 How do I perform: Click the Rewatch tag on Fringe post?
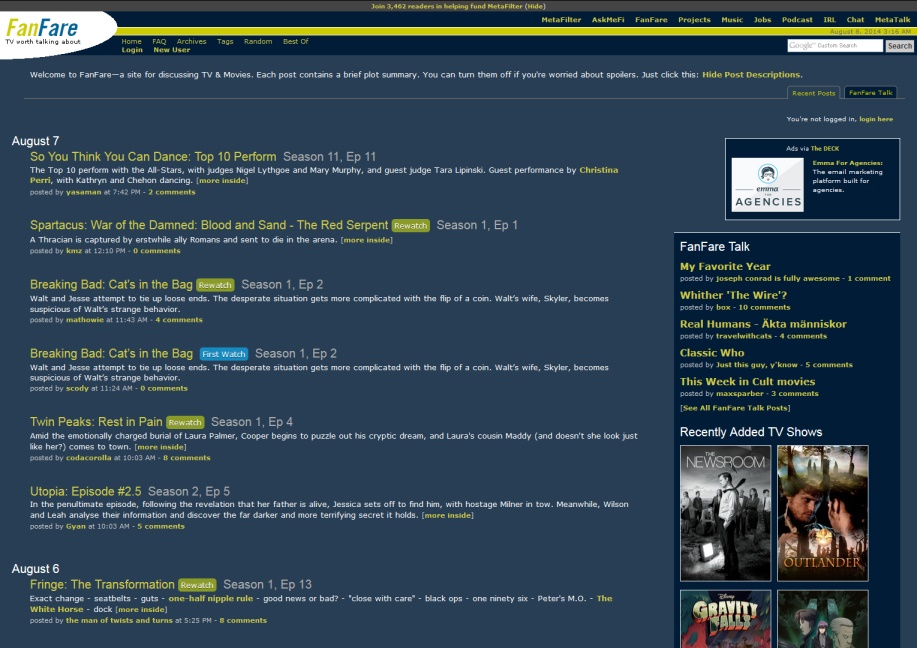pyautogui.click(x=197, y=585)
